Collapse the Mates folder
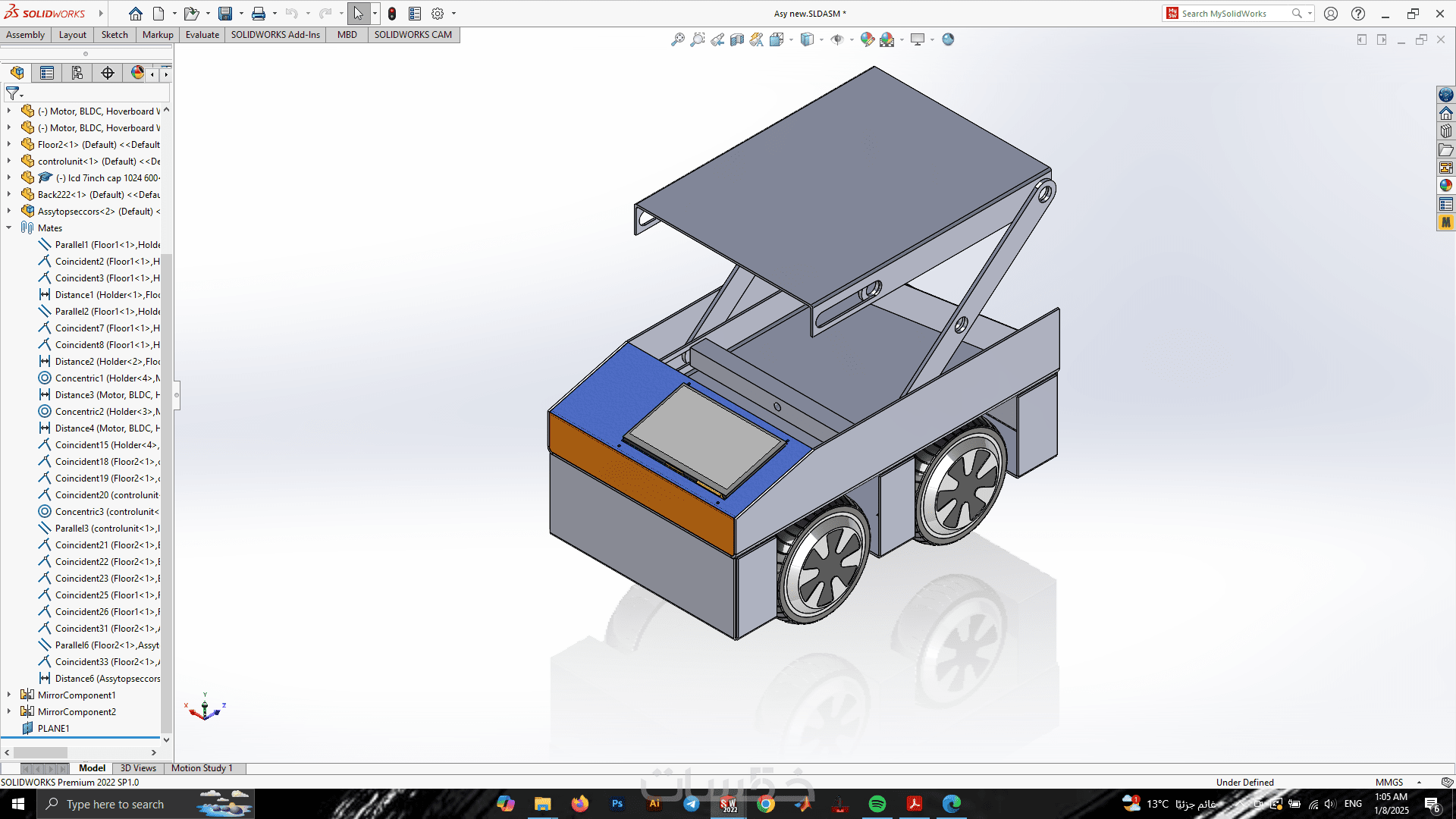The image size is (1456, 819). (x=9, y=227)
